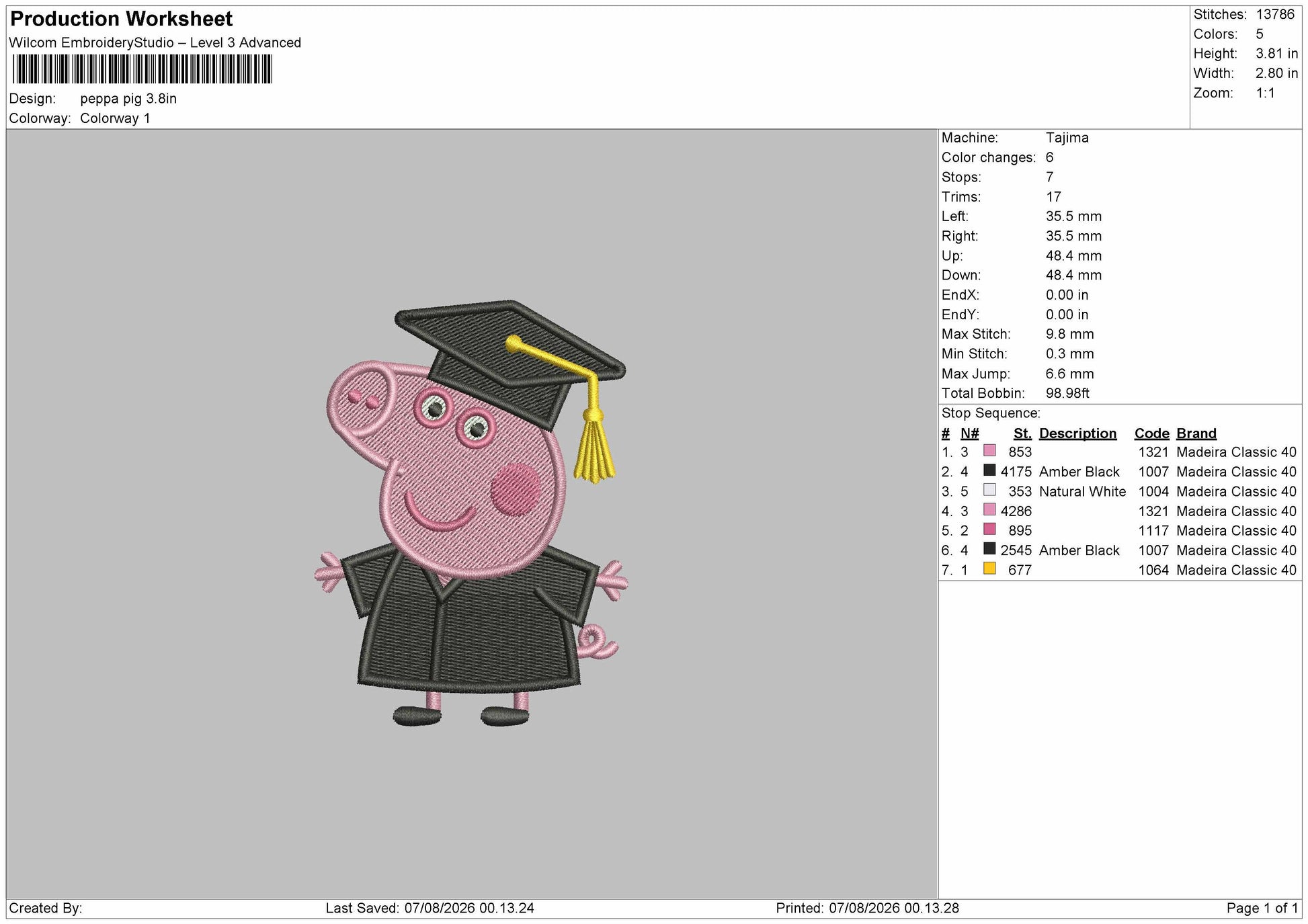The width and height of the screenshot is (1308, 924).
Task: Select the black swatch beside 4175 stitches
Action: pyautogui.click(x=989, y=470)
